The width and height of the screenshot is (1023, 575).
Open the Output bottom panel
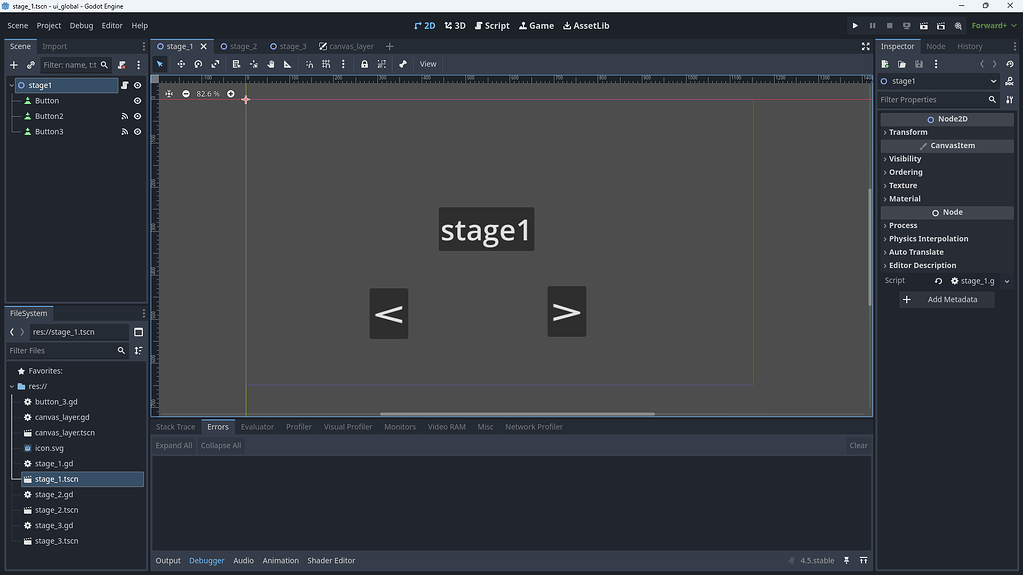click(168, 561)
